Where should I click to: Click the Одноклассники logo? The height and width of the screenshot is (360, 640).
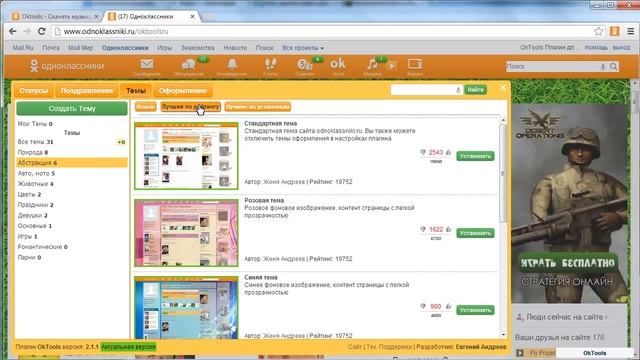click(x=67, y=66)
